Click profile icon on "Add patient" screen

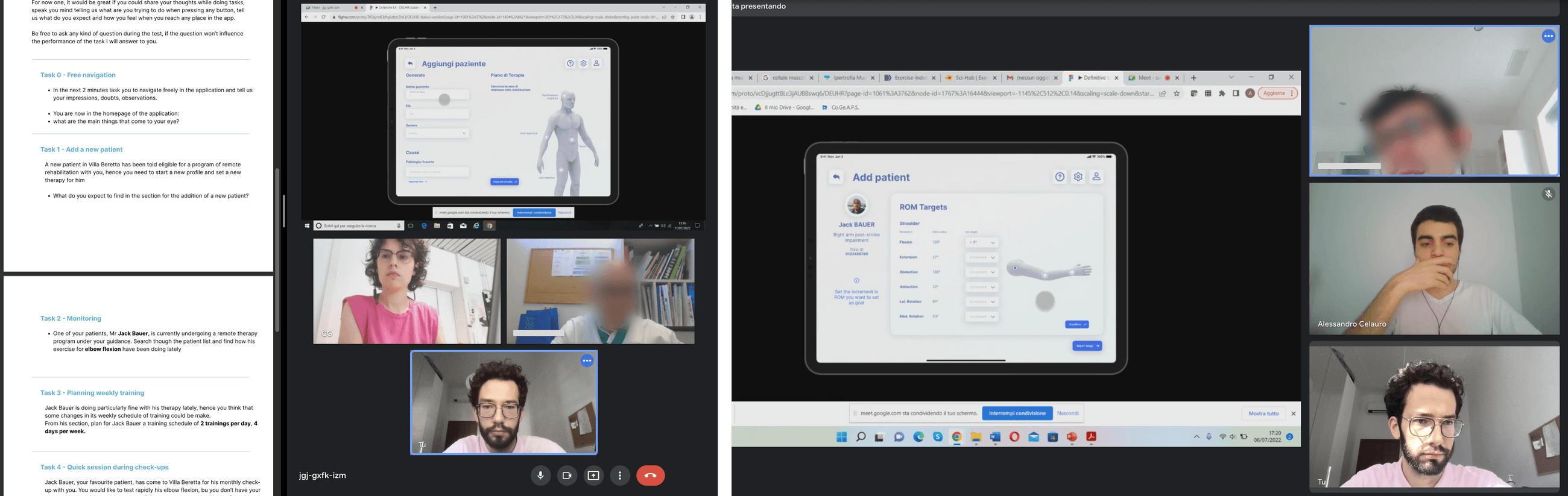point(1096,177)
